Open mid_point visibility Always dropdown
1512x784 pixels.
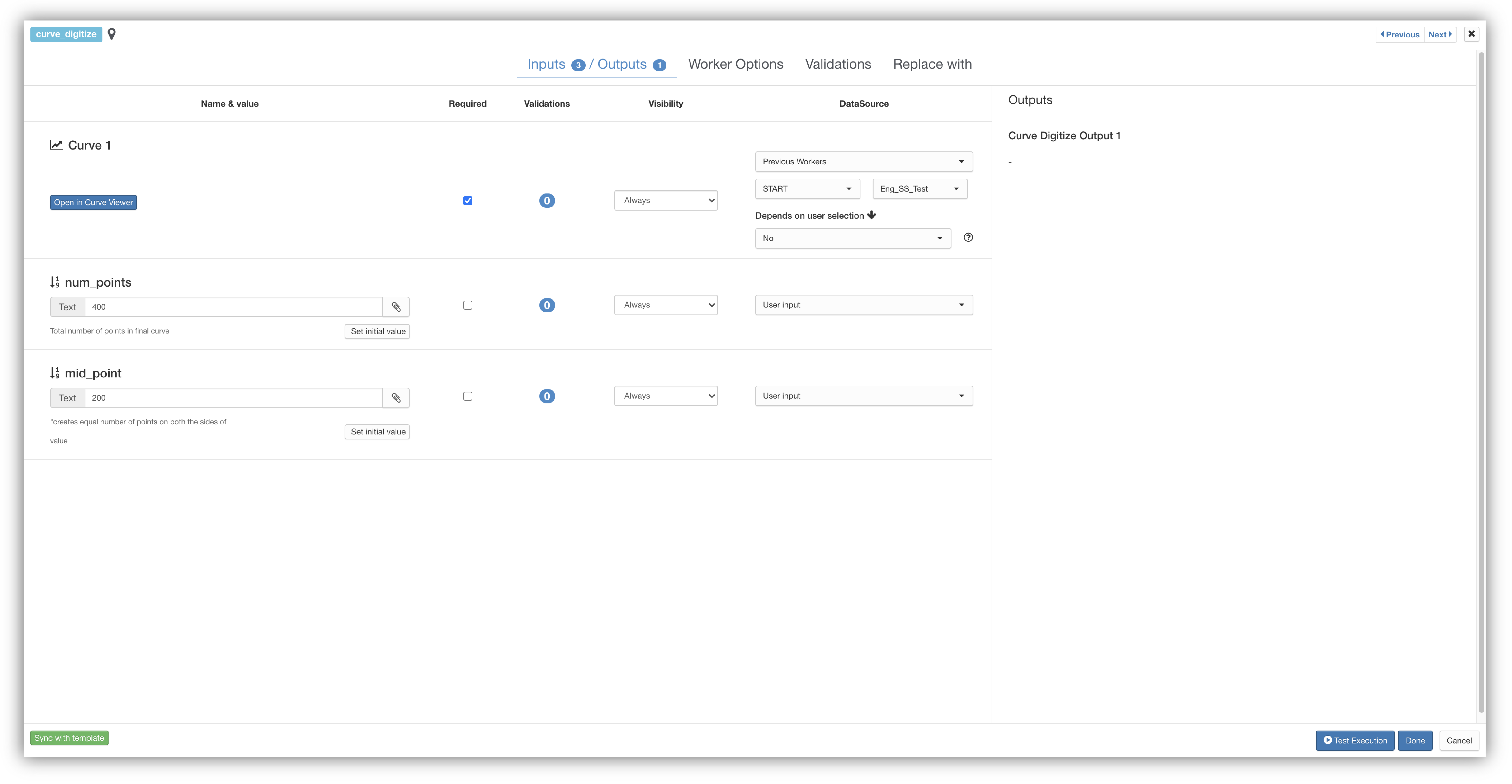pos(666,396)
